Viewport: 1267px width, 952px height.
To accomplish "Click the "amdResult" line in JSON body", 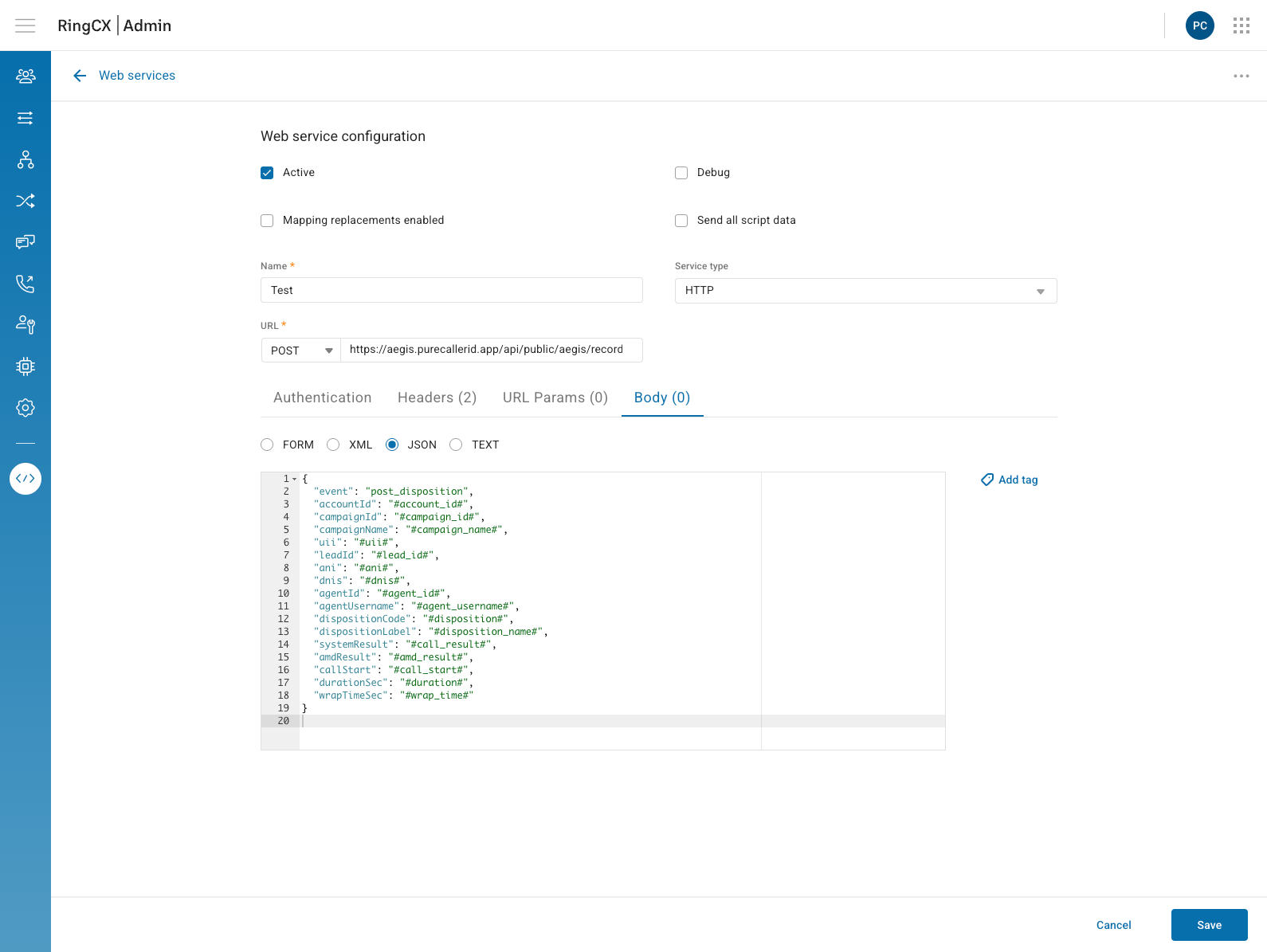I will click(394, 657).
